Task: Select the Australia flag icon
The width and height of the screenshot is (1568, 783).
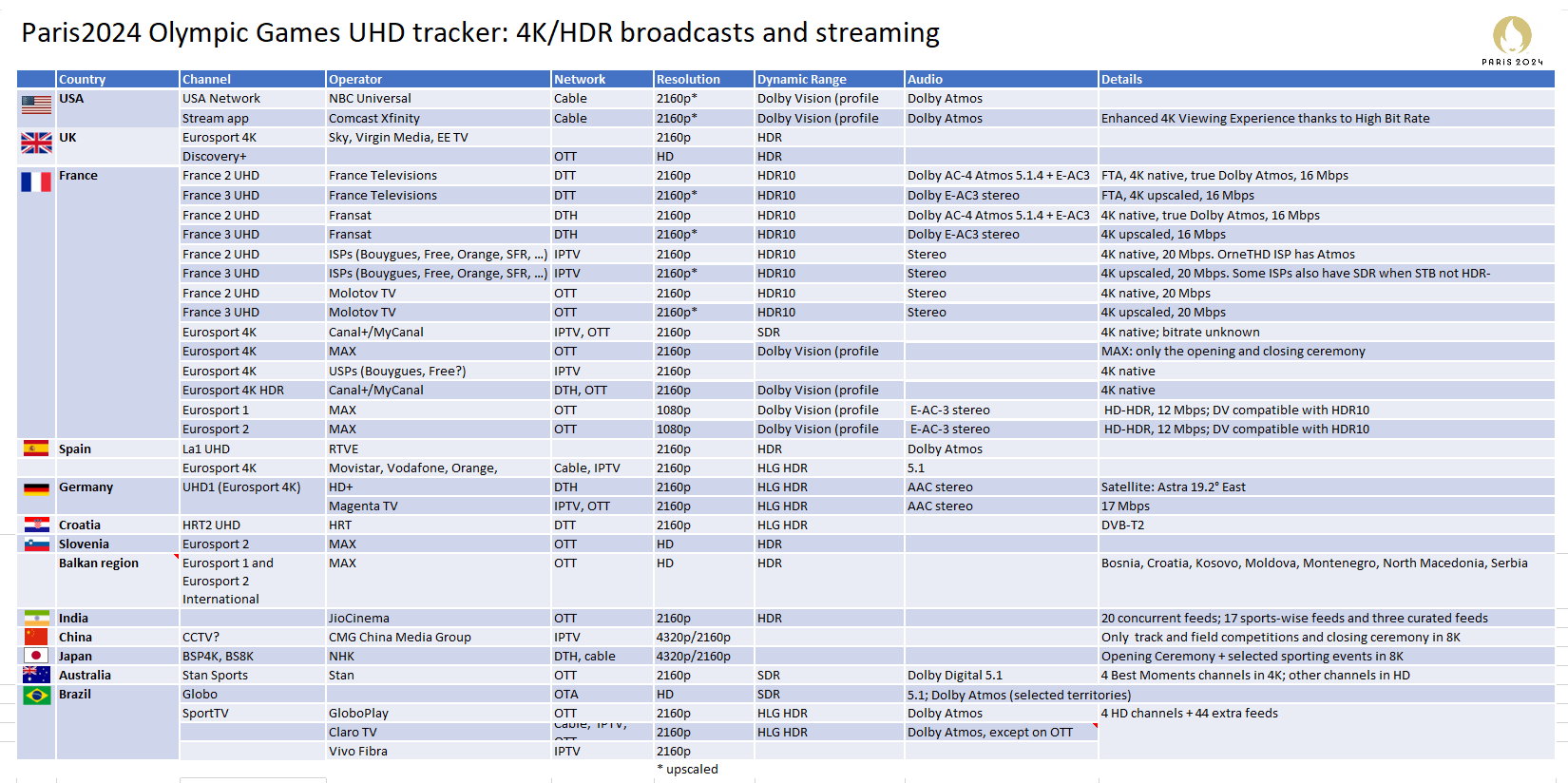Action: tap(36, 675)
